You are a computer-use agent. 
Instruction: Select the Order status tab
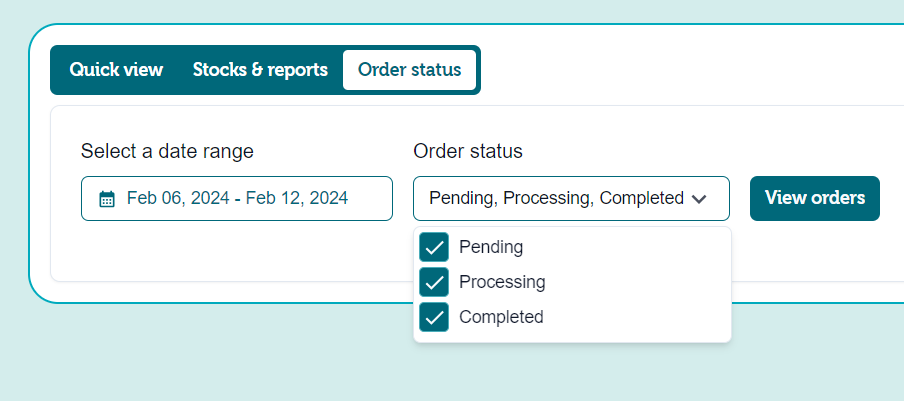pyautogui.click(x=409, y=70)
